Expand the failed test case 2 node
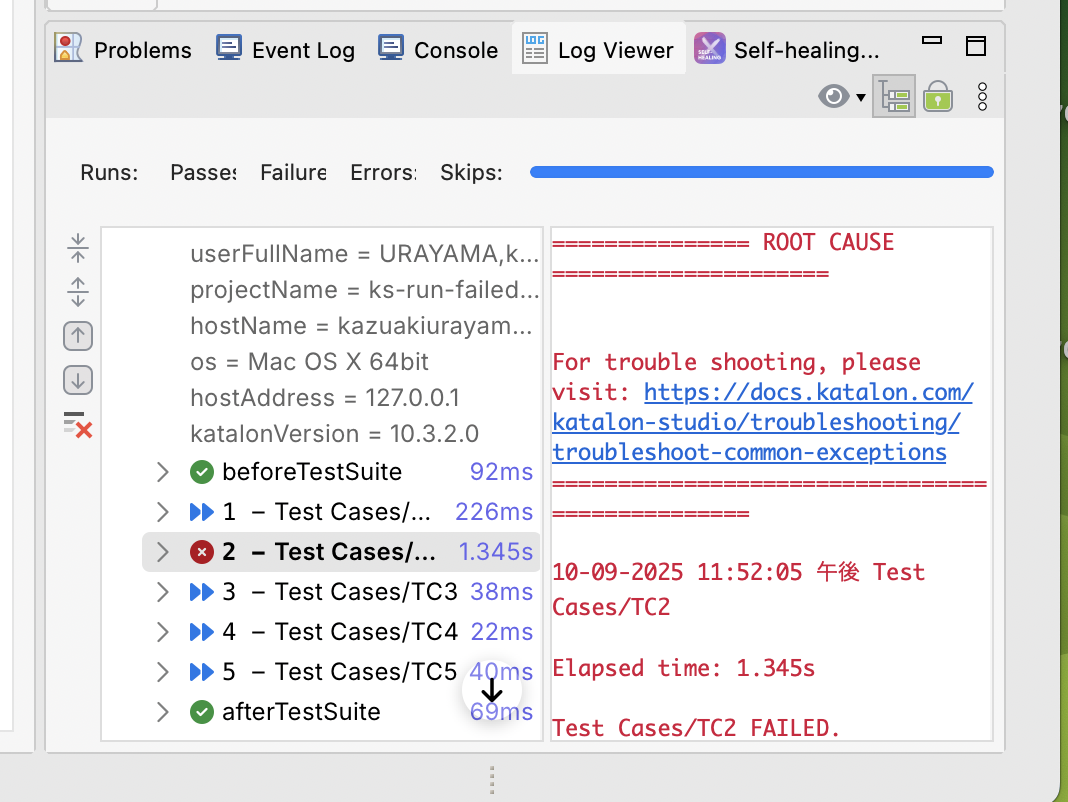 [163, 552]
